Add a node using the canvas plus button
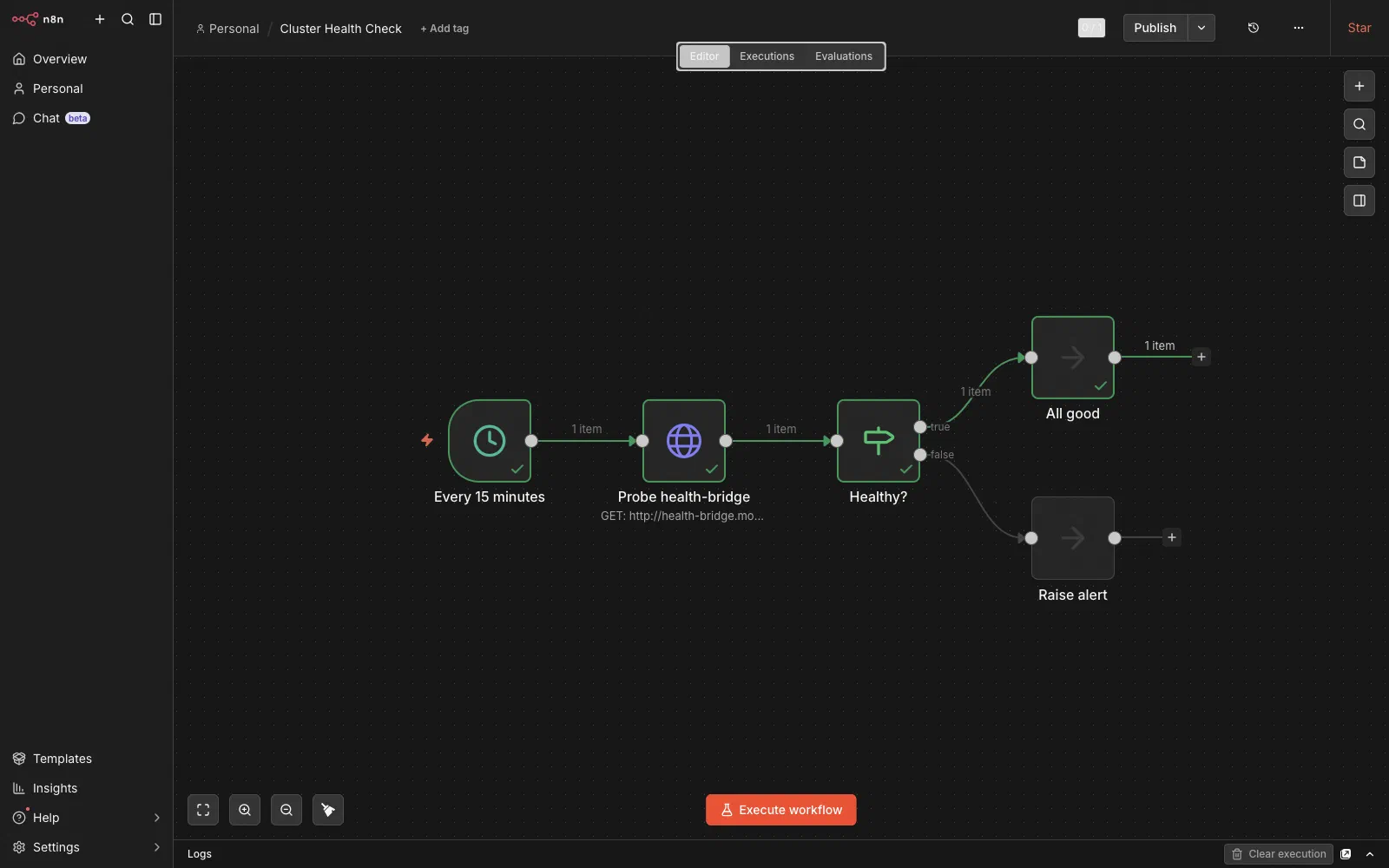The width and height of the screenshot is (1389, 868). [x=1359, y=86]
